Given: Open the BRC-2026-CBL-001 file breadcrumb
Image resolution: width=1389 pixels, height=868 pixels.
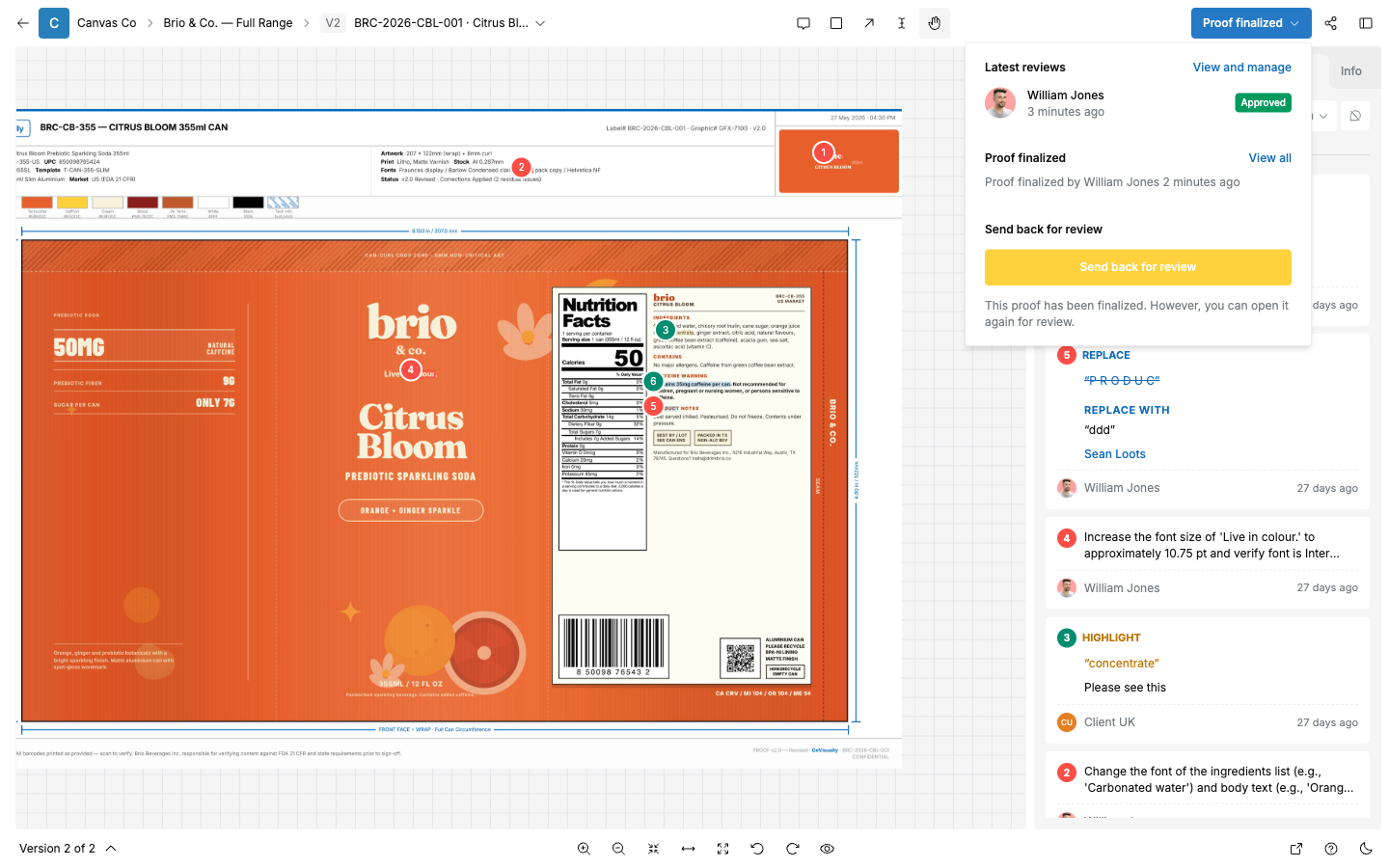Looking at the screenshot, I should pos(441,23).
